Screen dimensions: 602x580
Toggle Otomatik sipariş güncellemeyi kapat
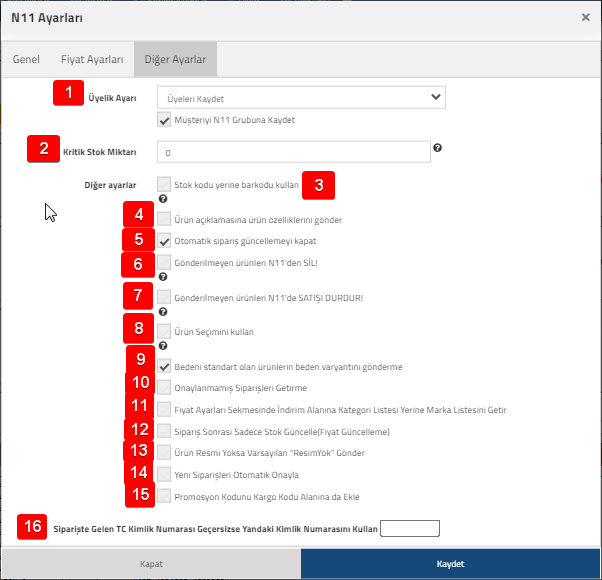click(164, 241)
